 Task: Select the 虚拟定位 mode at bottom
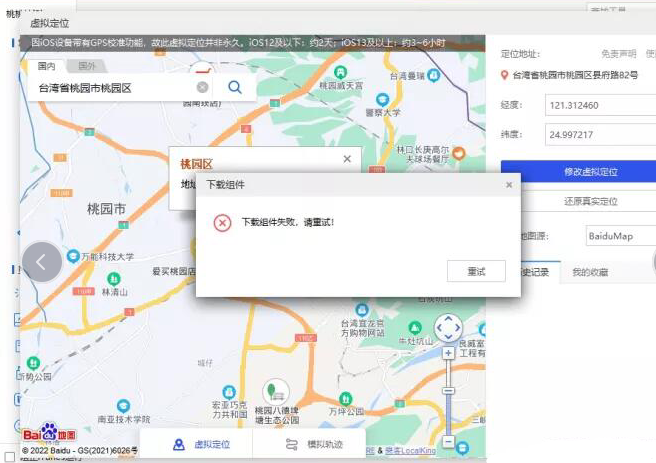coord(196,444)
